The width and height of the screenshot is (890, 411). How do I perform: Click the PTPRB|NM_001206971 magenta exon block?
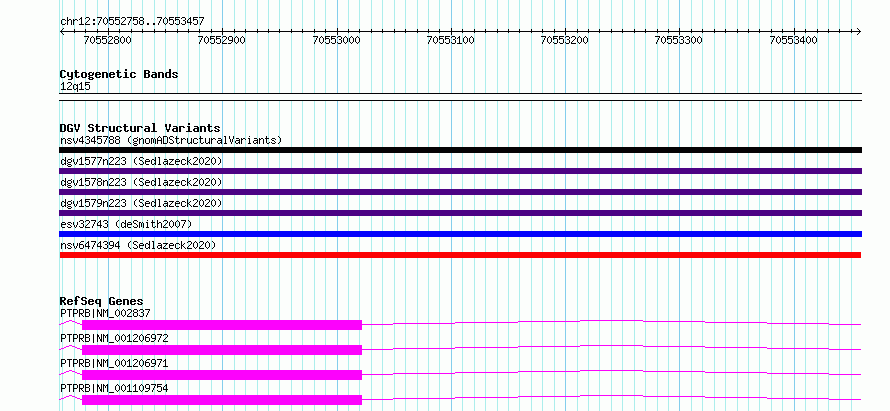click(222, 375)
